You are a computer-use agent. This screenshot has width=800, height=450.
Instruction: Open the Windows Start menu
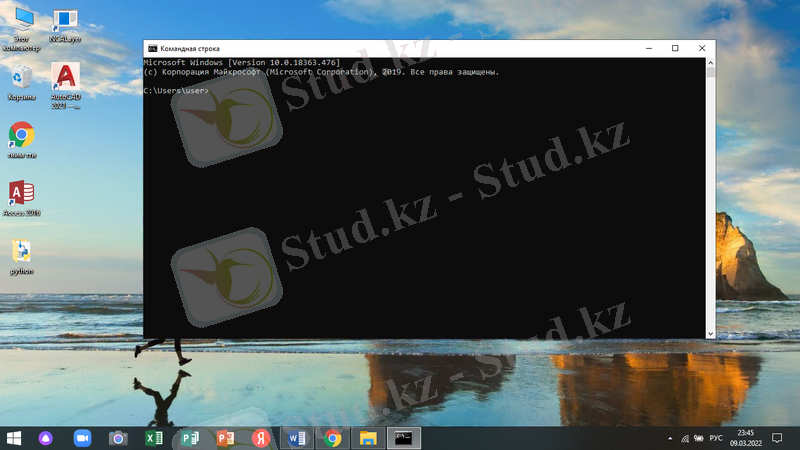click(14, 438)
